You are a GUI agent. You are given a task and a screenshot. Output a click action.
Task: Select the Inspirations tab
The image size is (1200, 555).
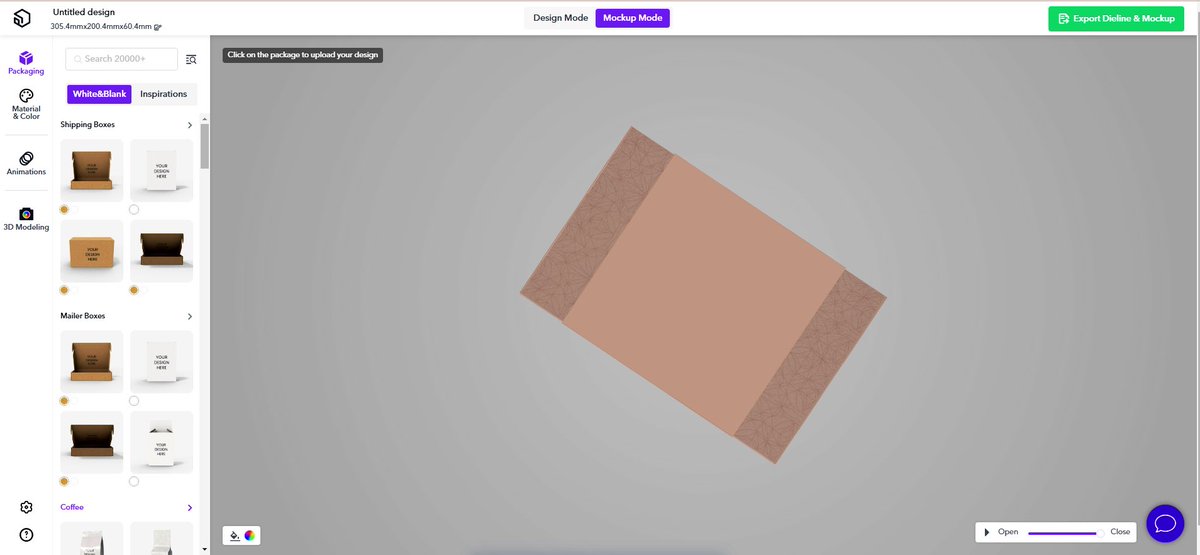click(x=164, y=94)
